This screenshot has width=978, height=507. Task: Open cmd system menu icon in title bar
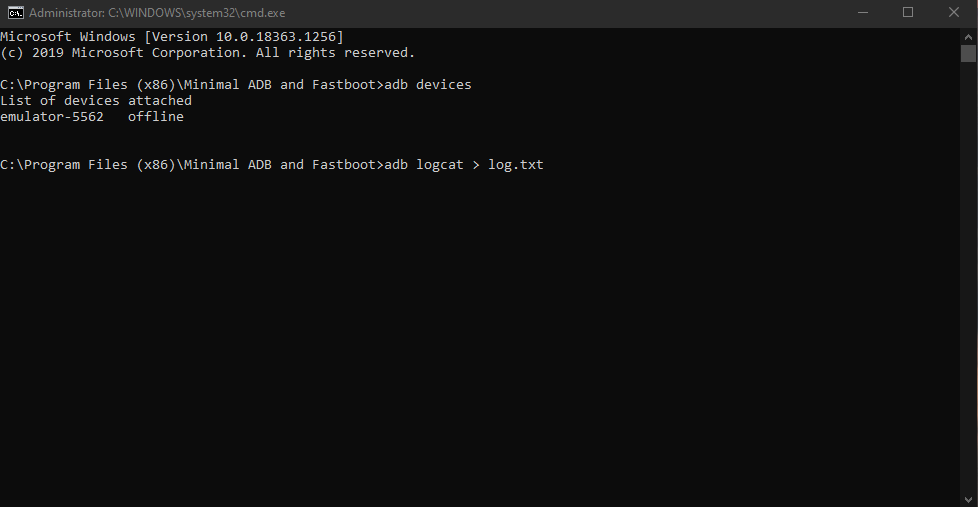[x=16, y=13]
